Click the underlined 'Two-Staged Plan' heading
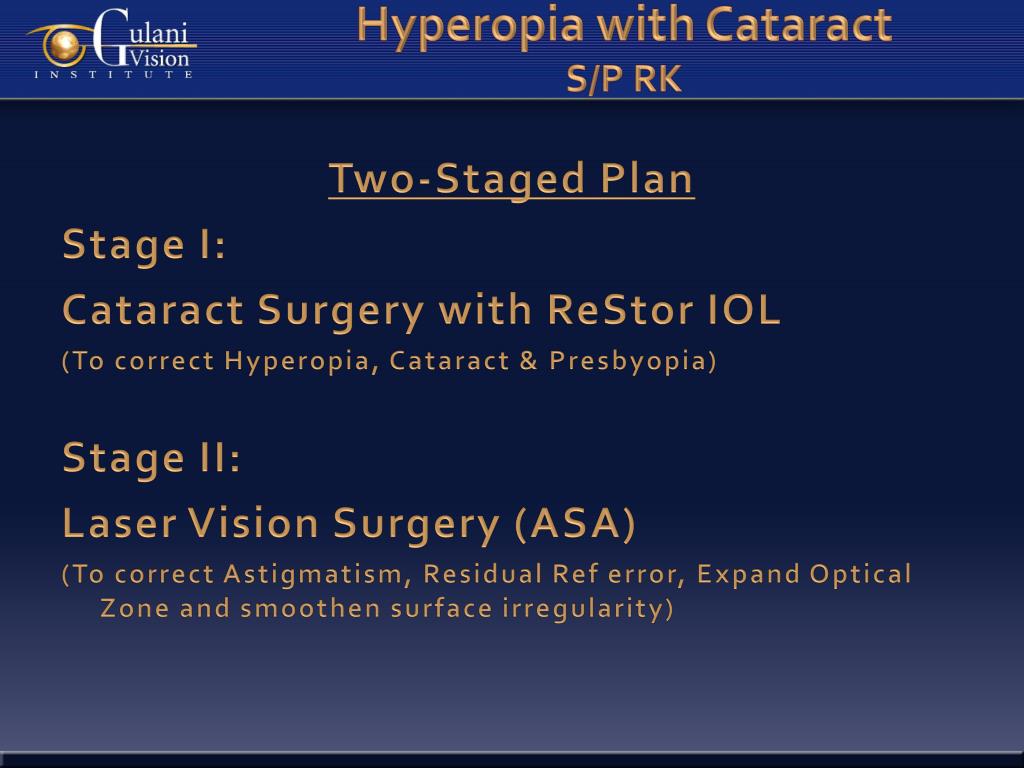The height and width of the screenshot is (768, 1024). [511, 178]
